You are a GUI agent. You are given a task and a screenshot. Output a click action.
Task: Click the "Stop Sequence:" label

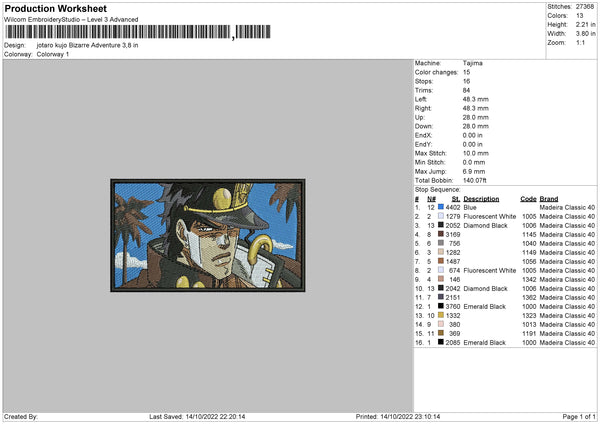(437, 189)
